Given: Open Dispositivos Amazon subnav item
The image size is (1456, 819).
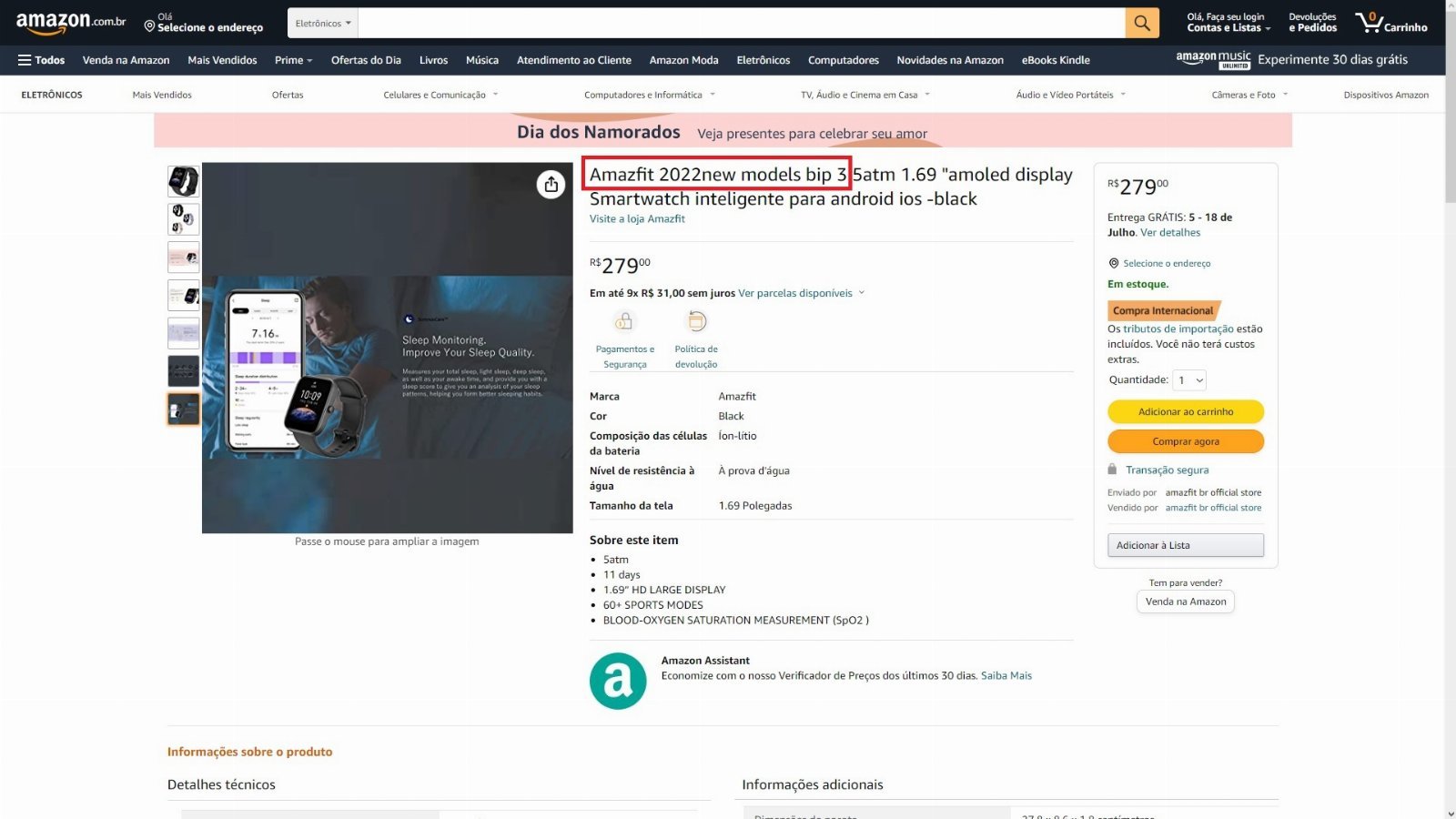Looking at the screenshot, I should coord(1386,95).
